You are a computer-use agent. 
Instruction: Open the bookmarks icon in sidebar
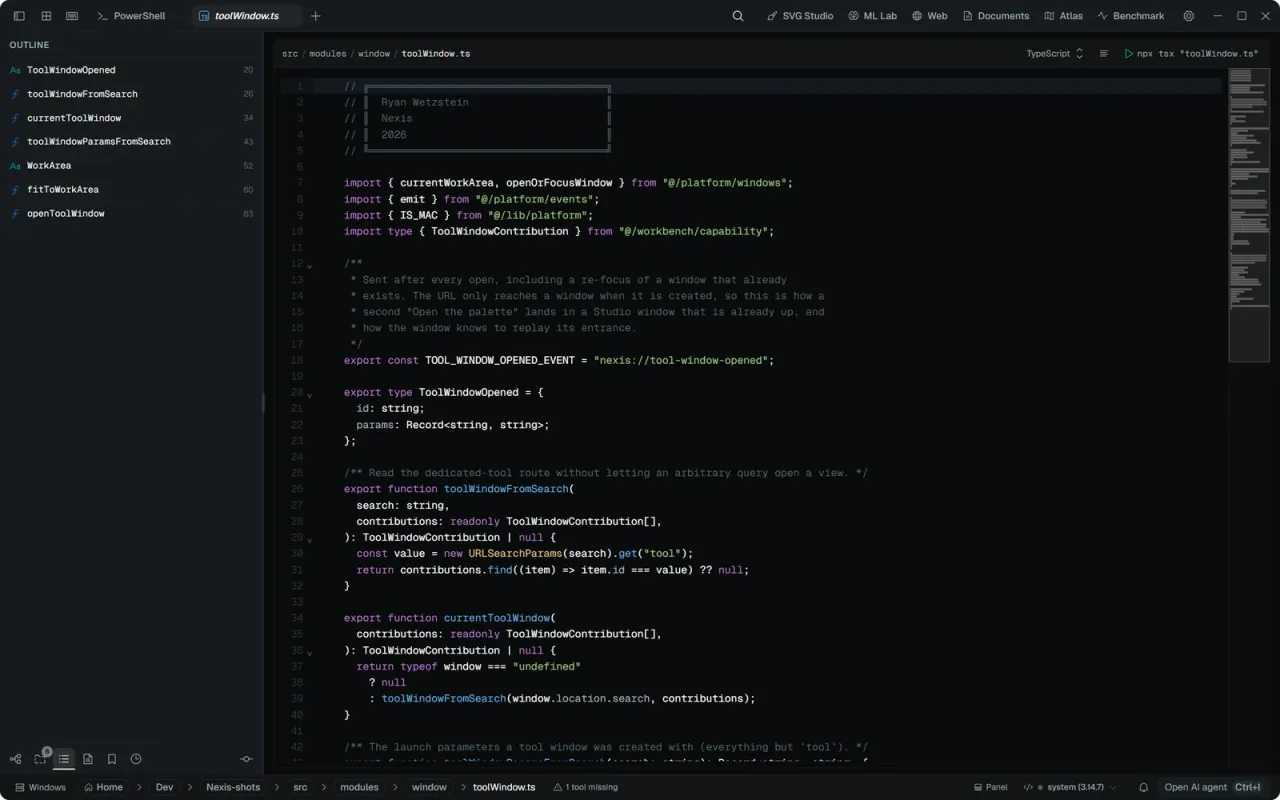[112, 759]
